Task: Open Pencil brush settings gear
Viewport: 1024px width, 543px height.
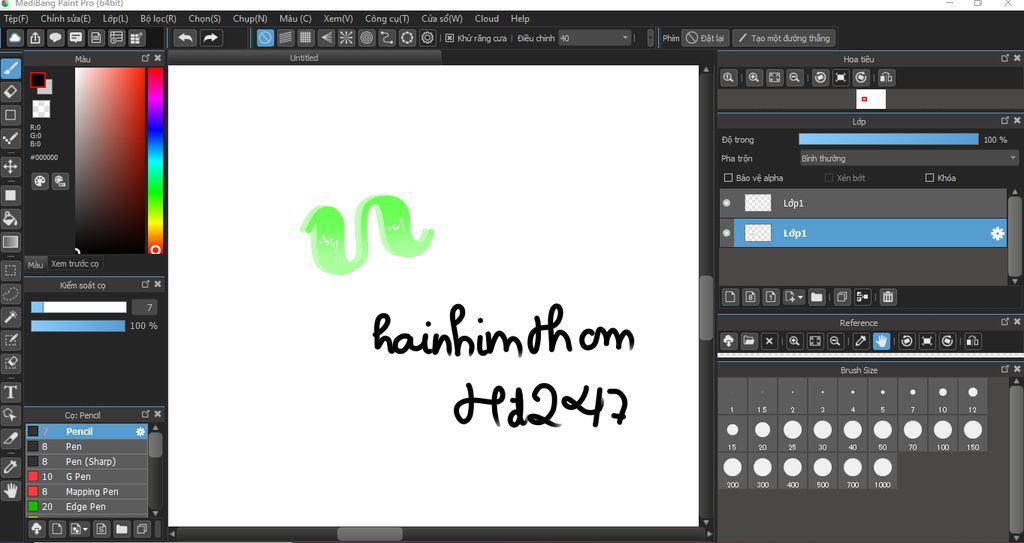Action: point(140,431)
